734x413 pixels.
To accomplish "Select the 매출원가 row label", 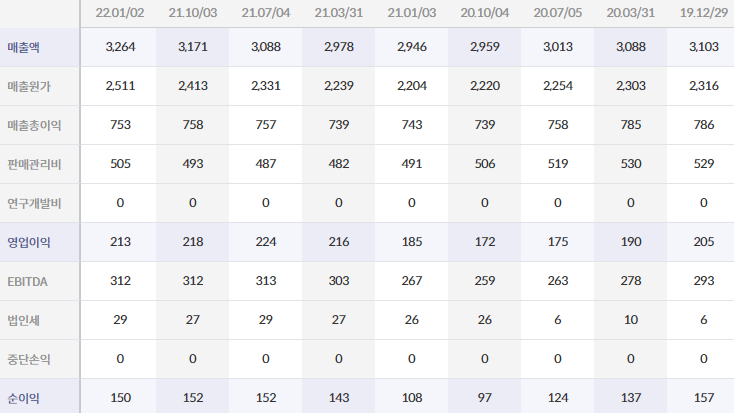I will pos(29,86).
